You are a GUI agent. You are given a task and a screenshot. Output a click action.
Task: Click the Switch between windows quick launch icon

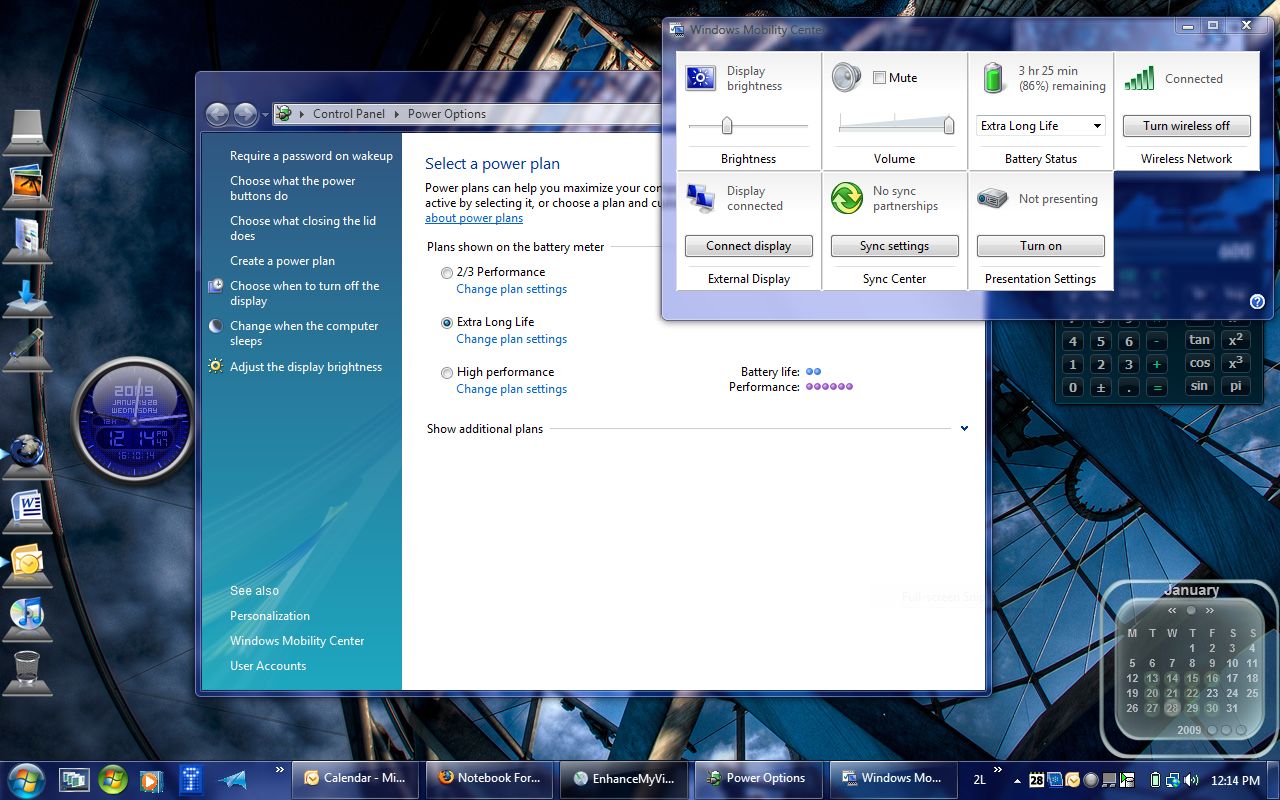[x=74, y=778]
